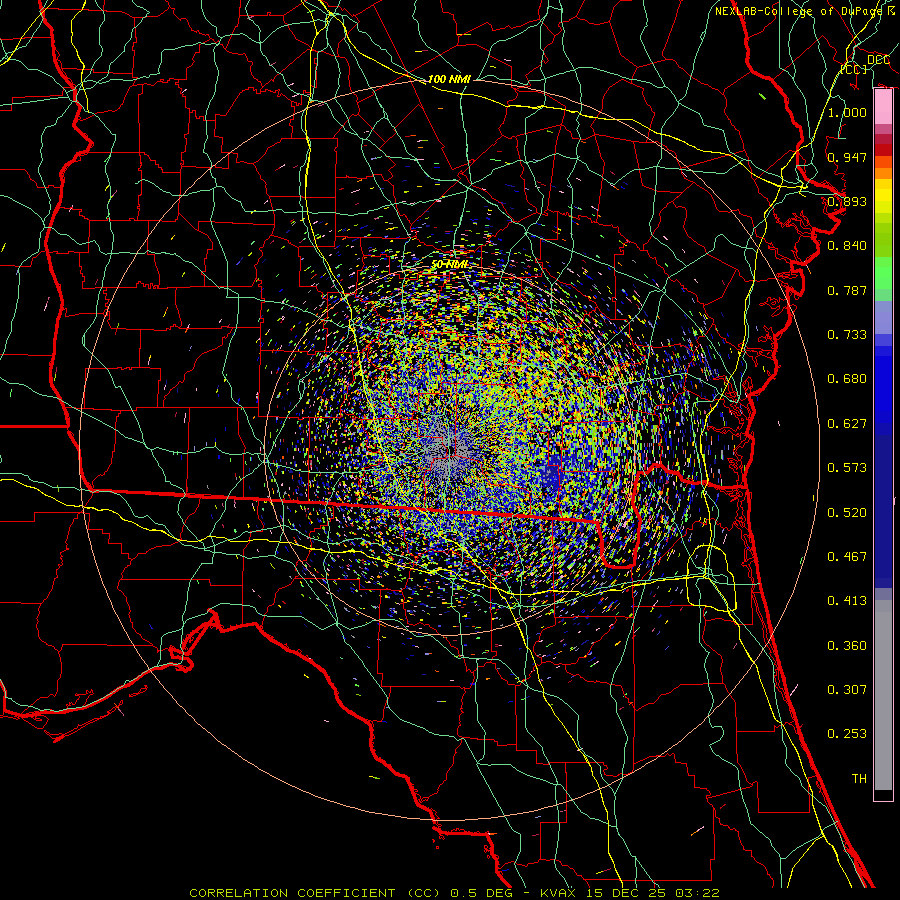
Task: Click the pink segment of the color bar
Action: tap(883, 107)
